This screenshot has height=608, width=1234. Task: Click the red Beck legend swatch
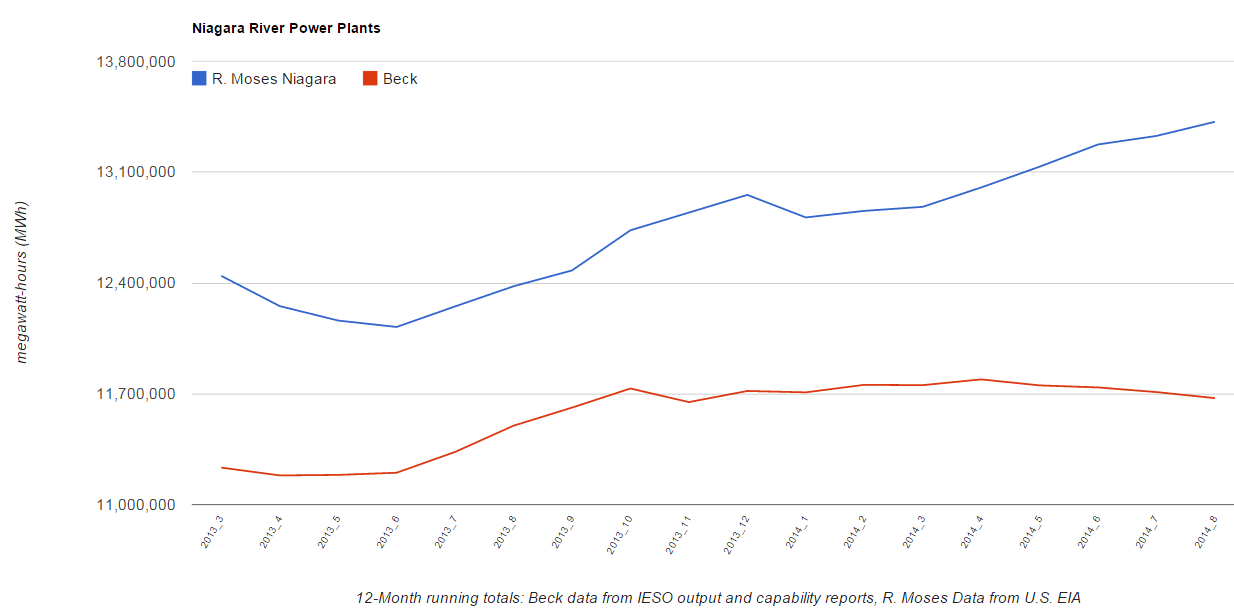click(x=370, y=78)
